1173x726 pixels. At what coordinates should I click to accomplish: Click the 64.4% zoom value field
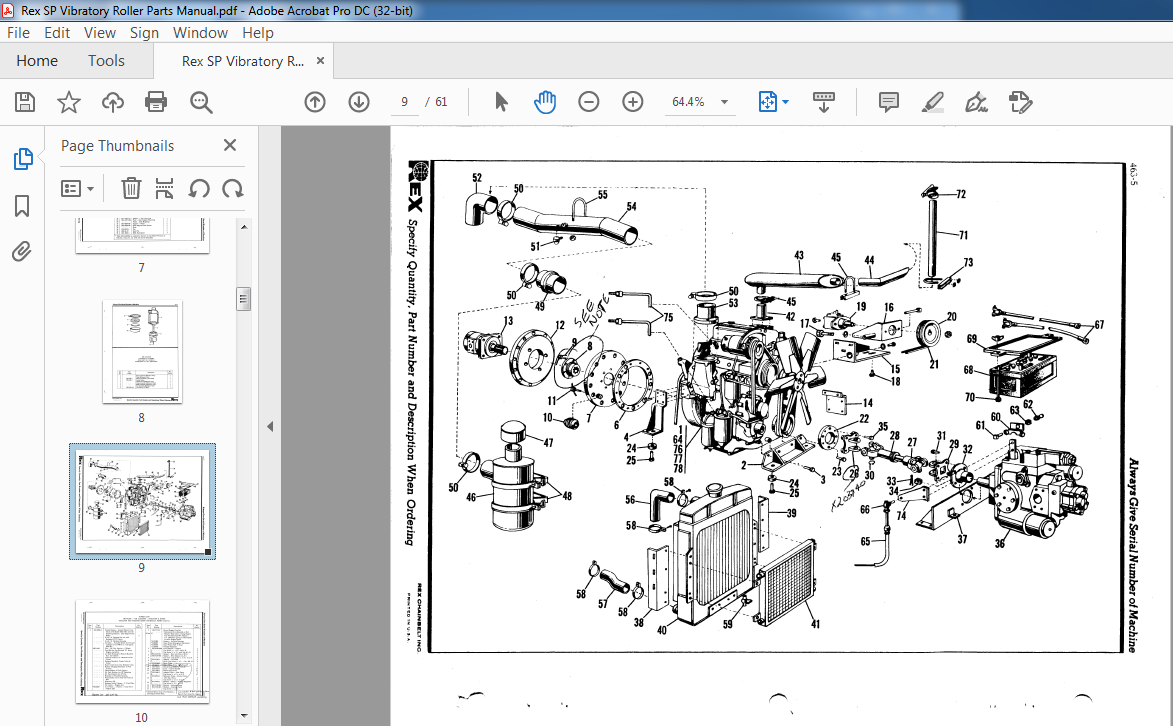[x=688, y=102]
